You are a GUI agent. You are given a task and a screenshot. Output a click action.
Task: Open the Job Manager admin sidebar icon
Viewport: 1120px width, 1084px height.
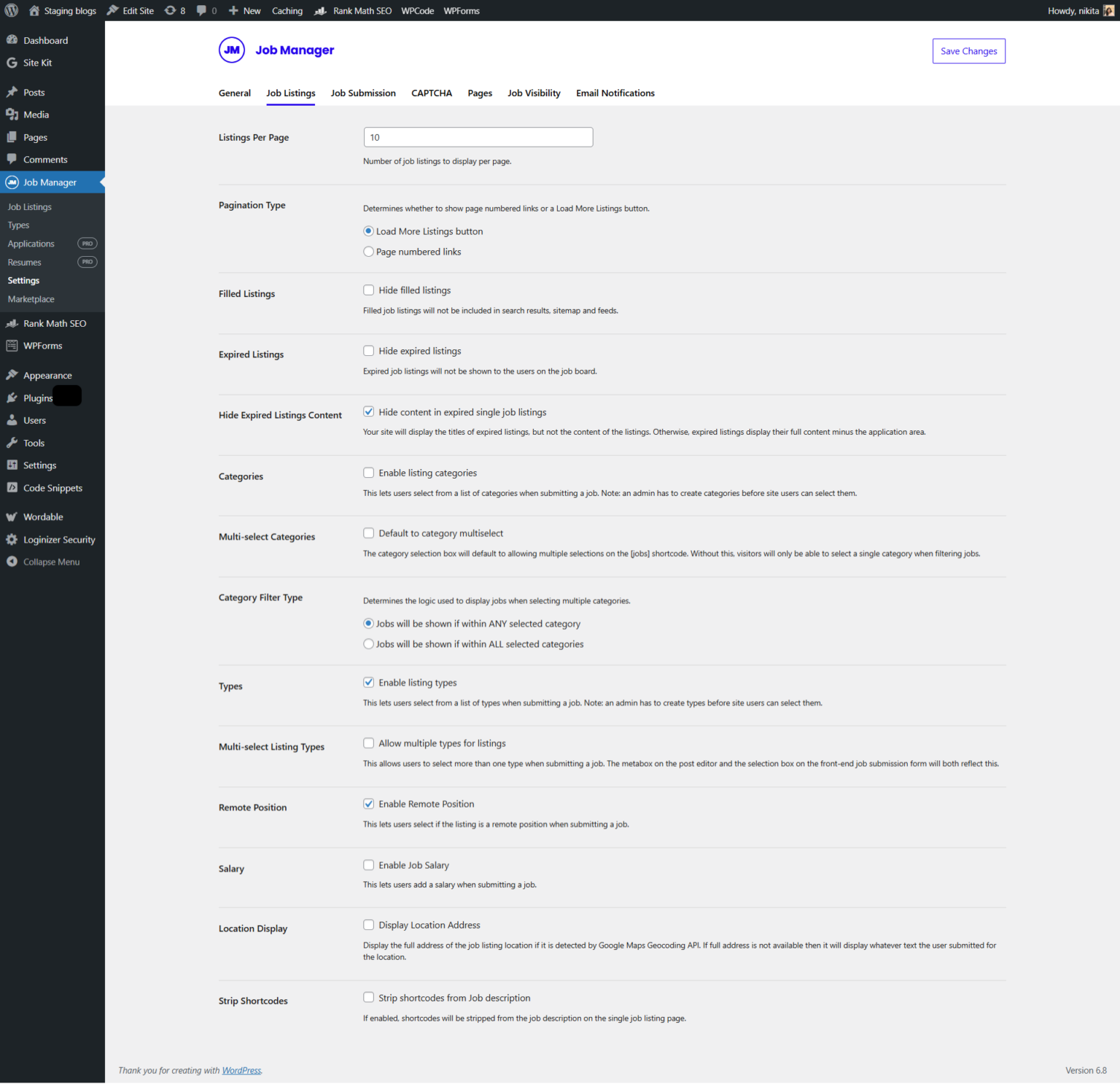(12, 182)
